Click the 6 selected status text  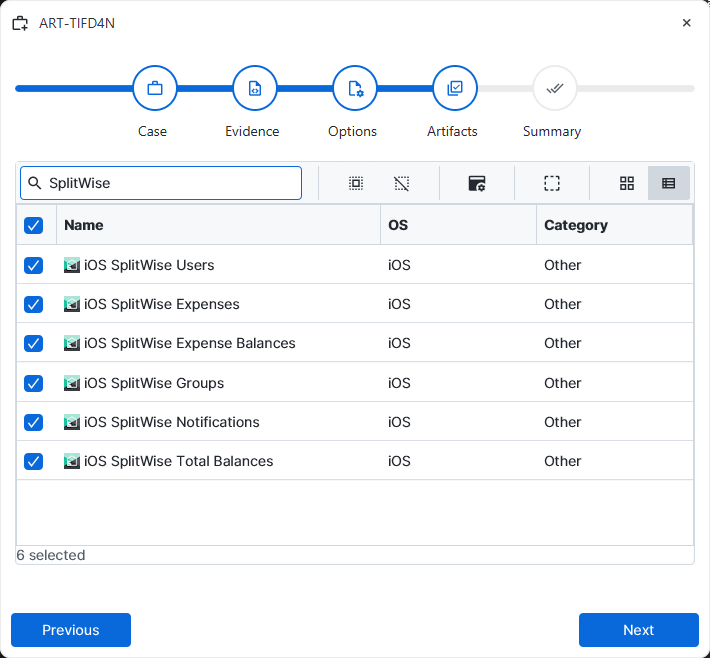pyautogui.click(x=51, y=555)
